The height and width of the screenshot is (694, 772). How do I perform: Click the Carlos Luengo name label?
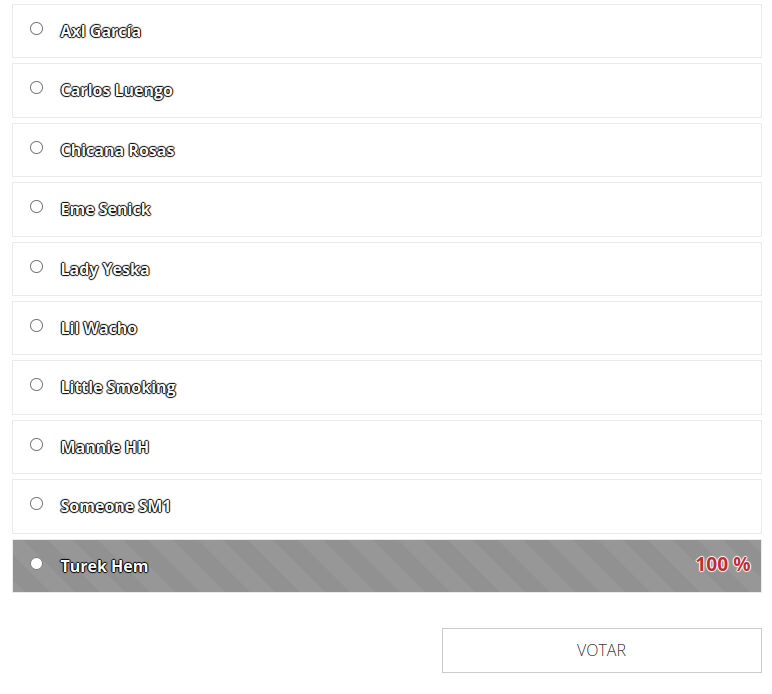(x=117, y=91)
